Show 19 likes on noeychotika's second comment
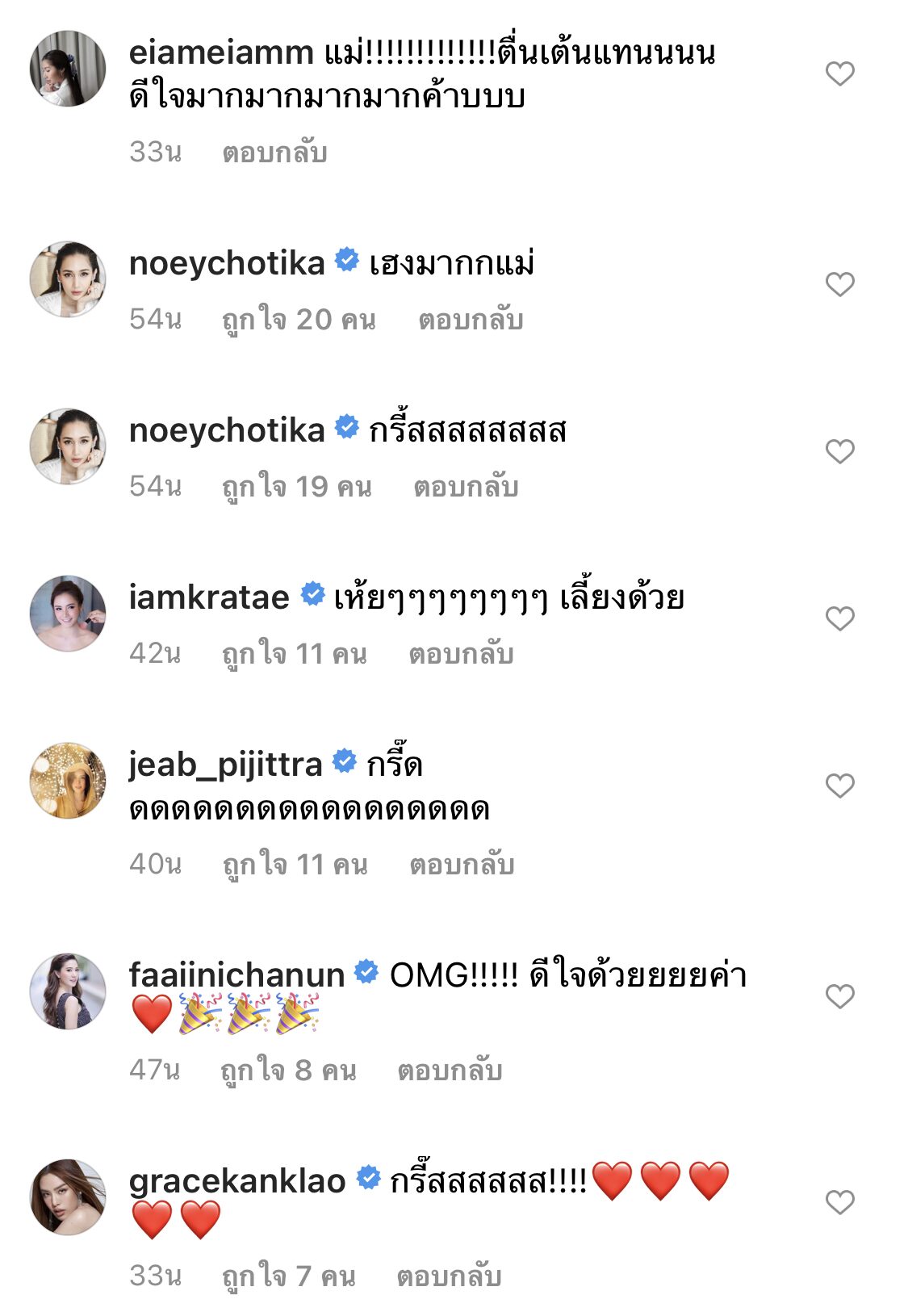This screenshot has height=1316, width=908. pos(296,487)
